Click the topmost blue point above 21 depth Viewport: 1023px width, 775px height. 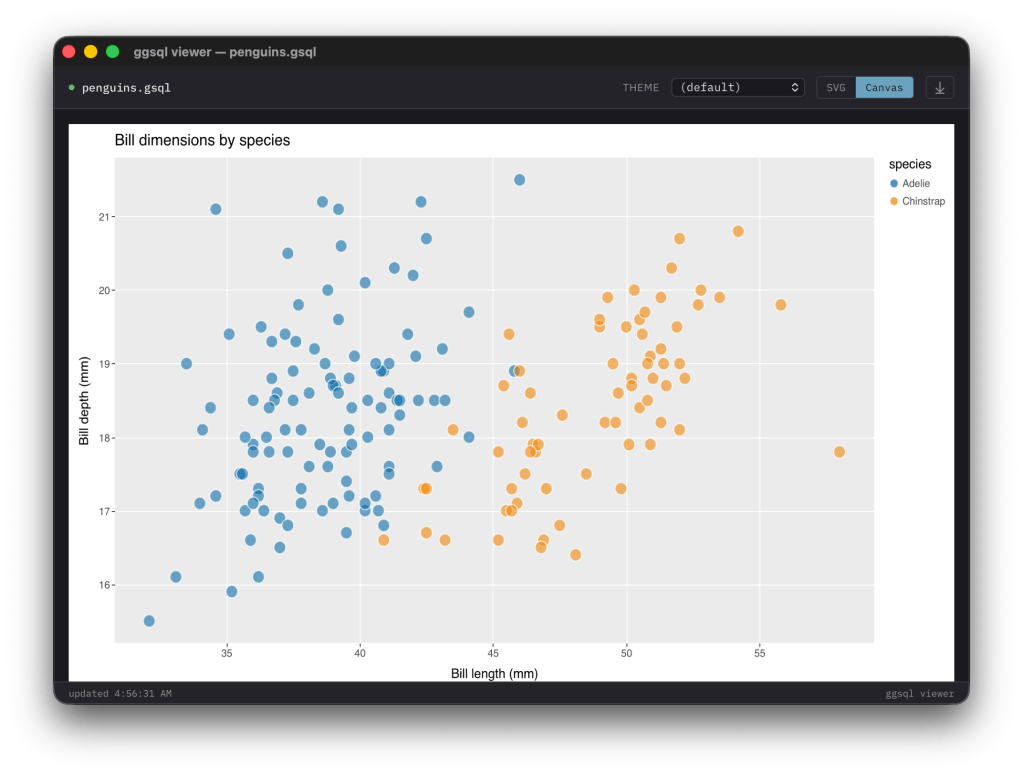click(519, 180)
